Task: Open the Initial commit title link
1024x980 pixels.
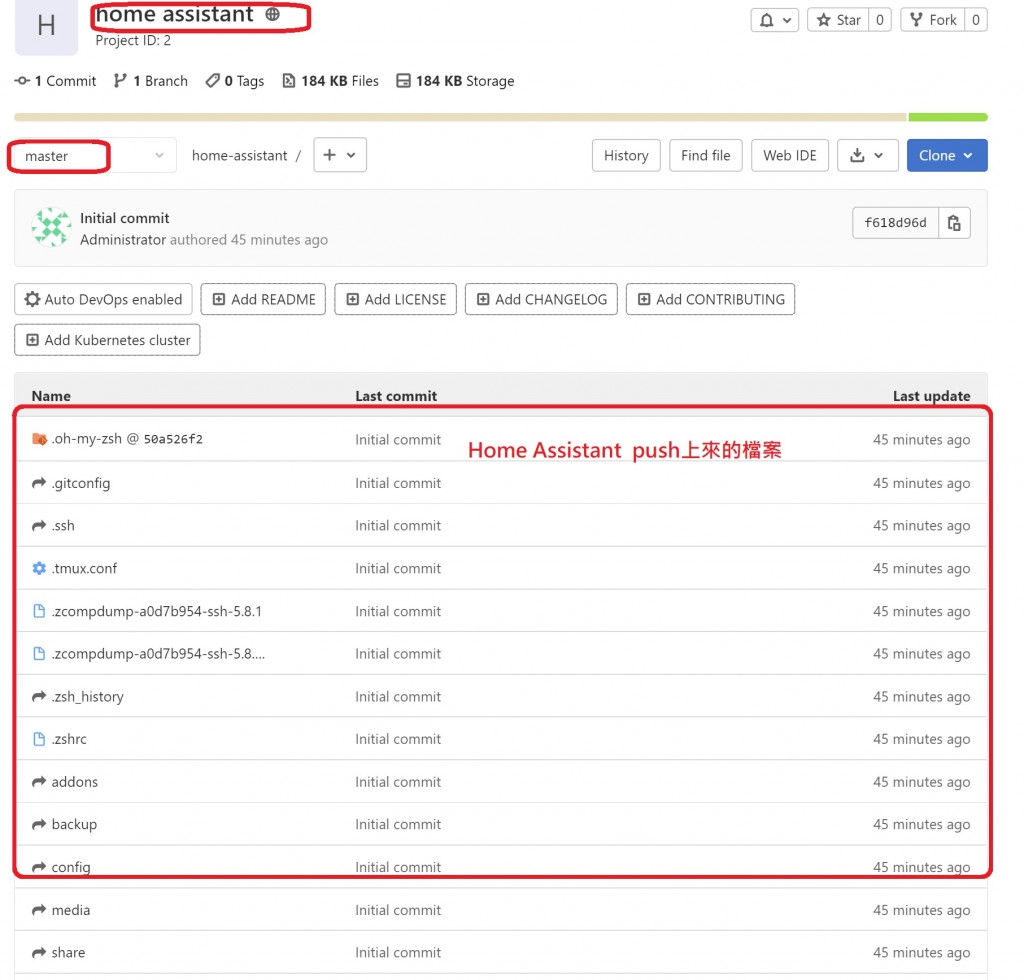Action: 125,218
